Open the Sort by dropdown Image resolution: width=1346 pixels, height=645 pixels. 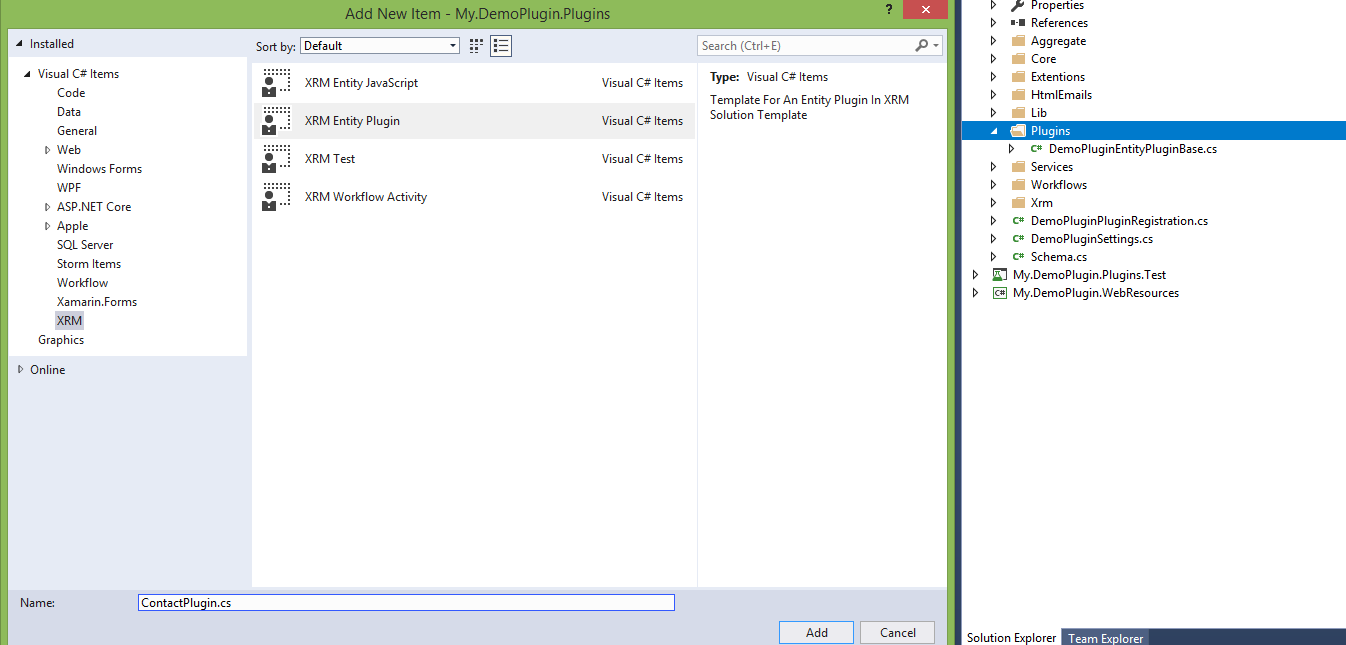pyautogui.click(x=380, y=46)
